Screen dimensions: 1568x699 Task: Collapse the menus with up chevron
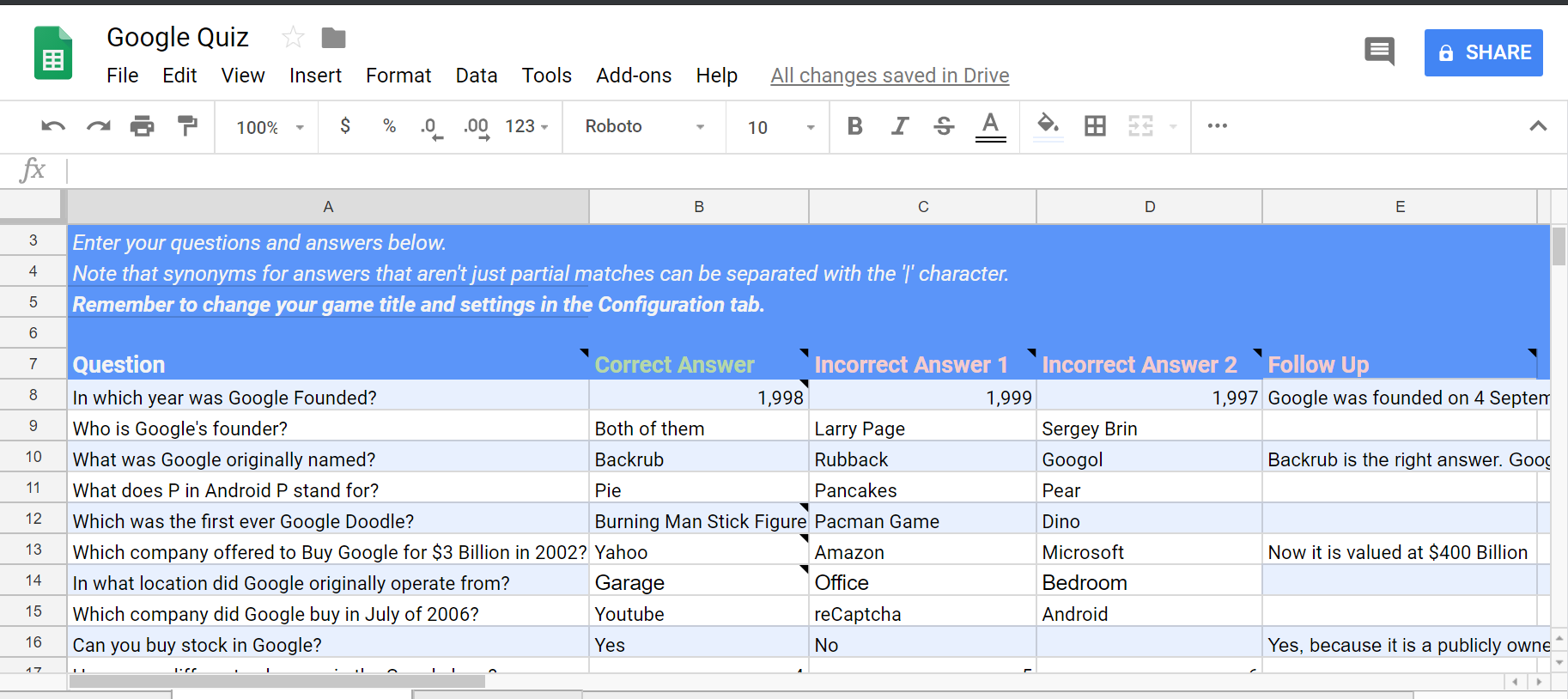tap(1538, 126)
